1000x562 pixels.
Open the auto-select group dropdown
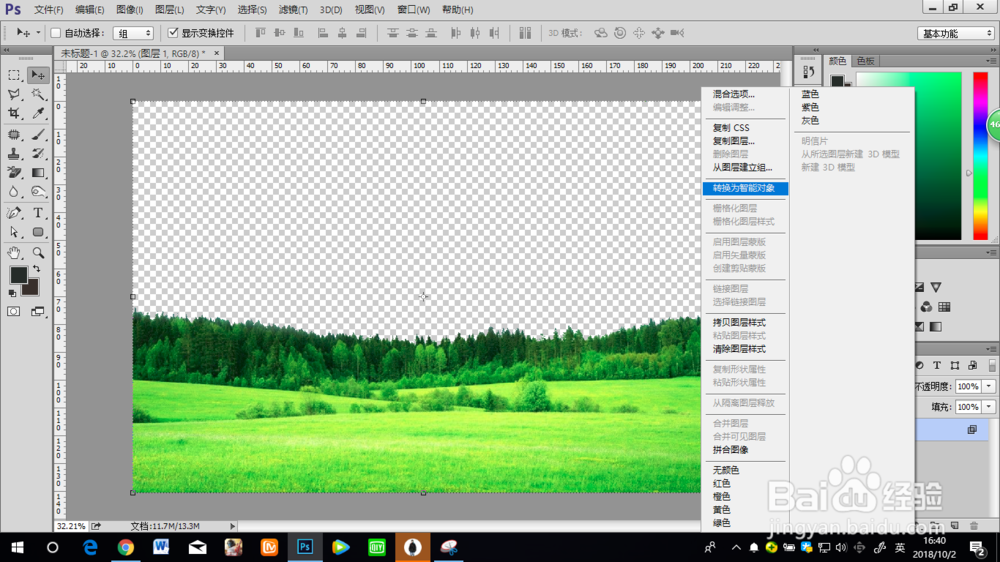point(133,33)
